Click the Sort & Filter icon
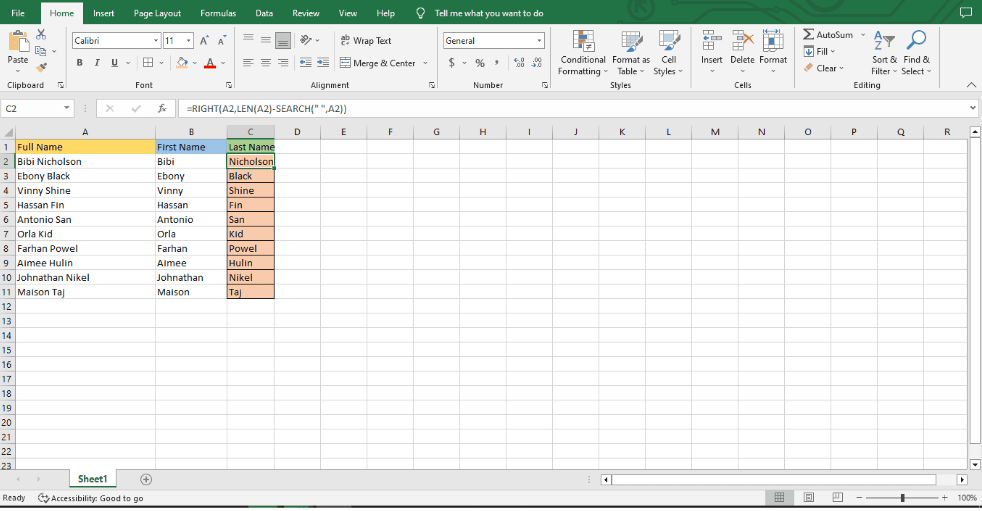This screenshot has width=982, height=511. [x=884, y=52]
